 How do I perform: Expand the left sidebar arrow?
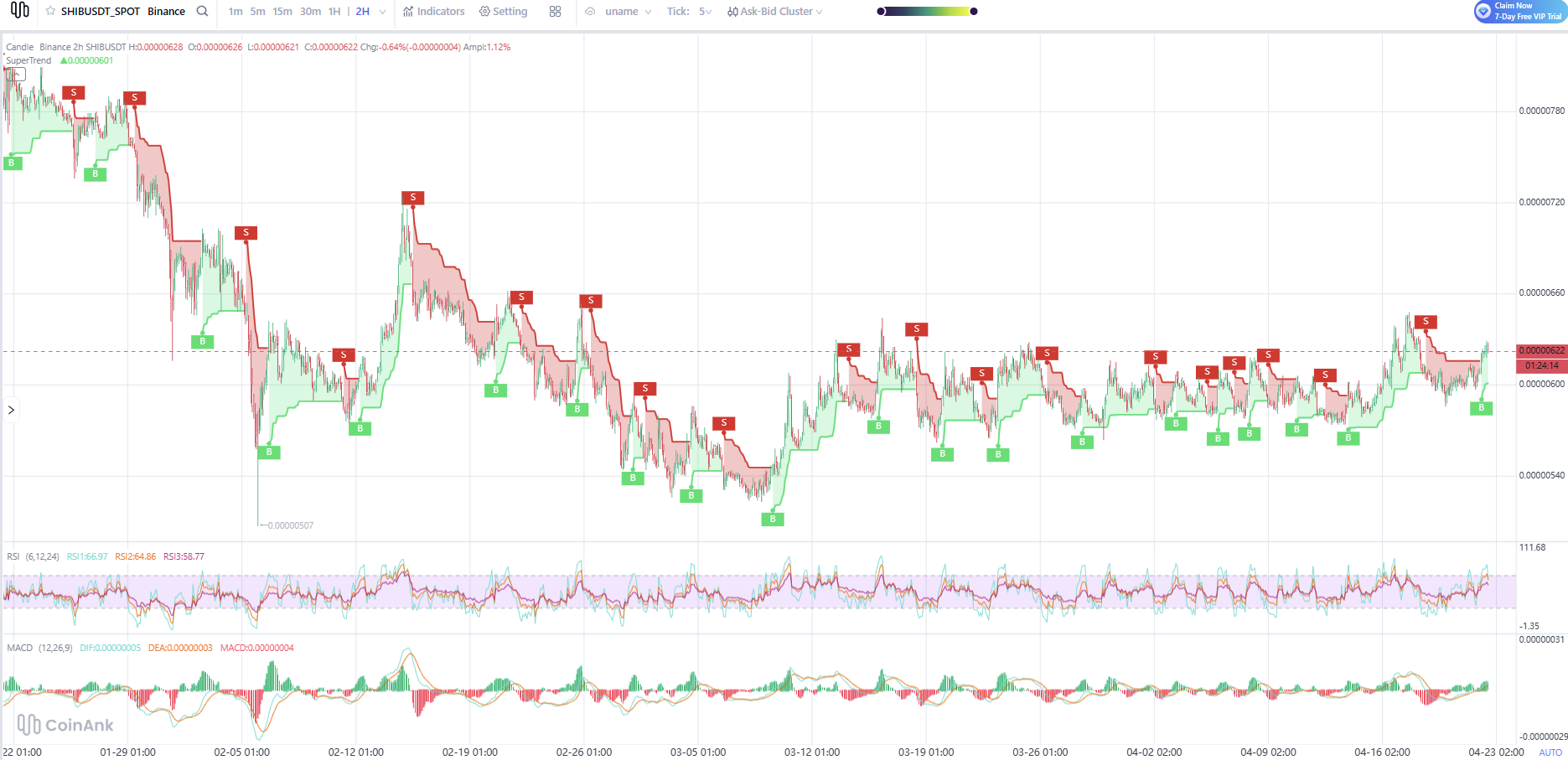(11, 410)
